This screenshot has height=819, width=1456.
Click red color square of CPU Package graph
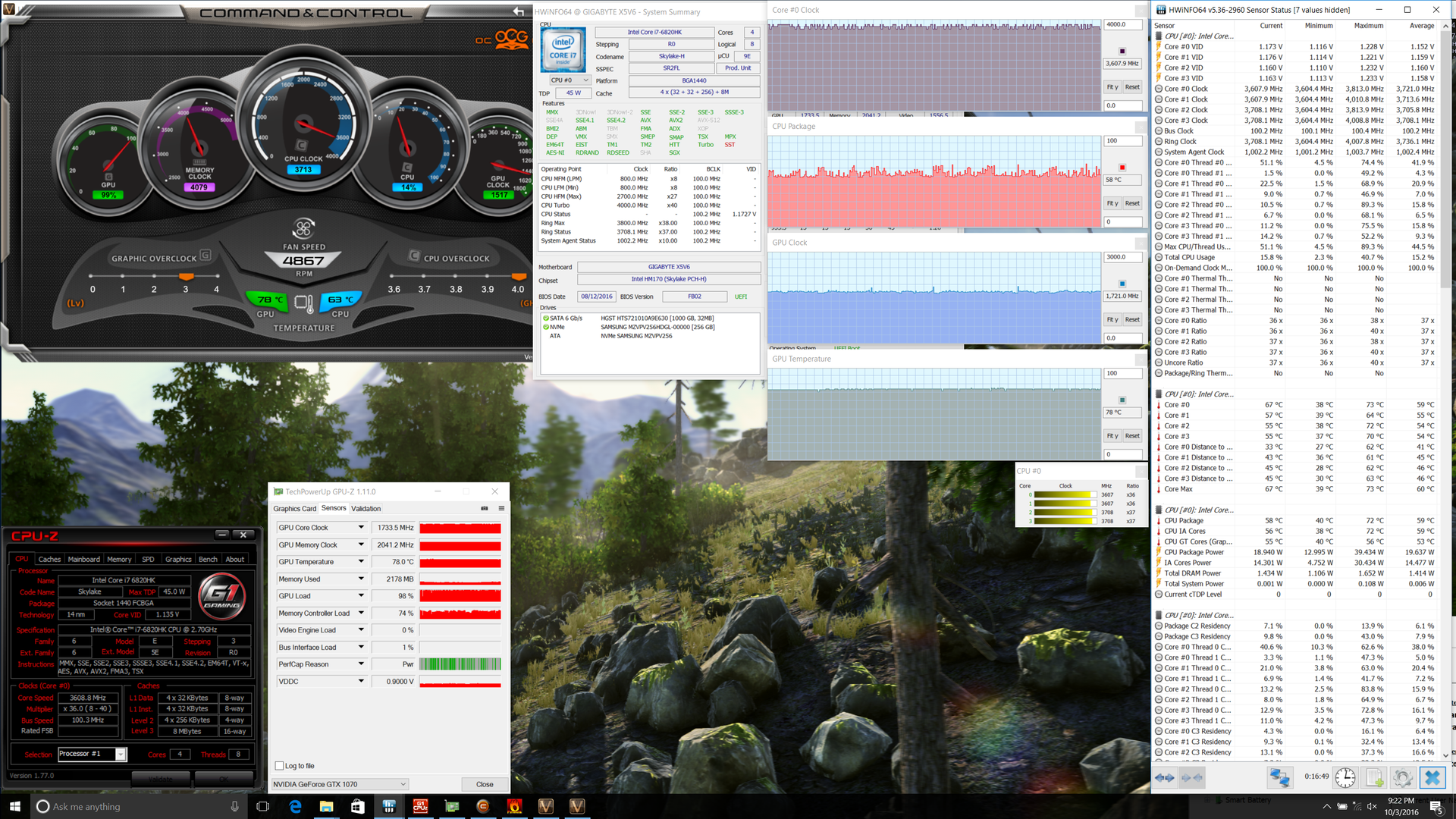pyautogui.click(x=1122, y=168)
